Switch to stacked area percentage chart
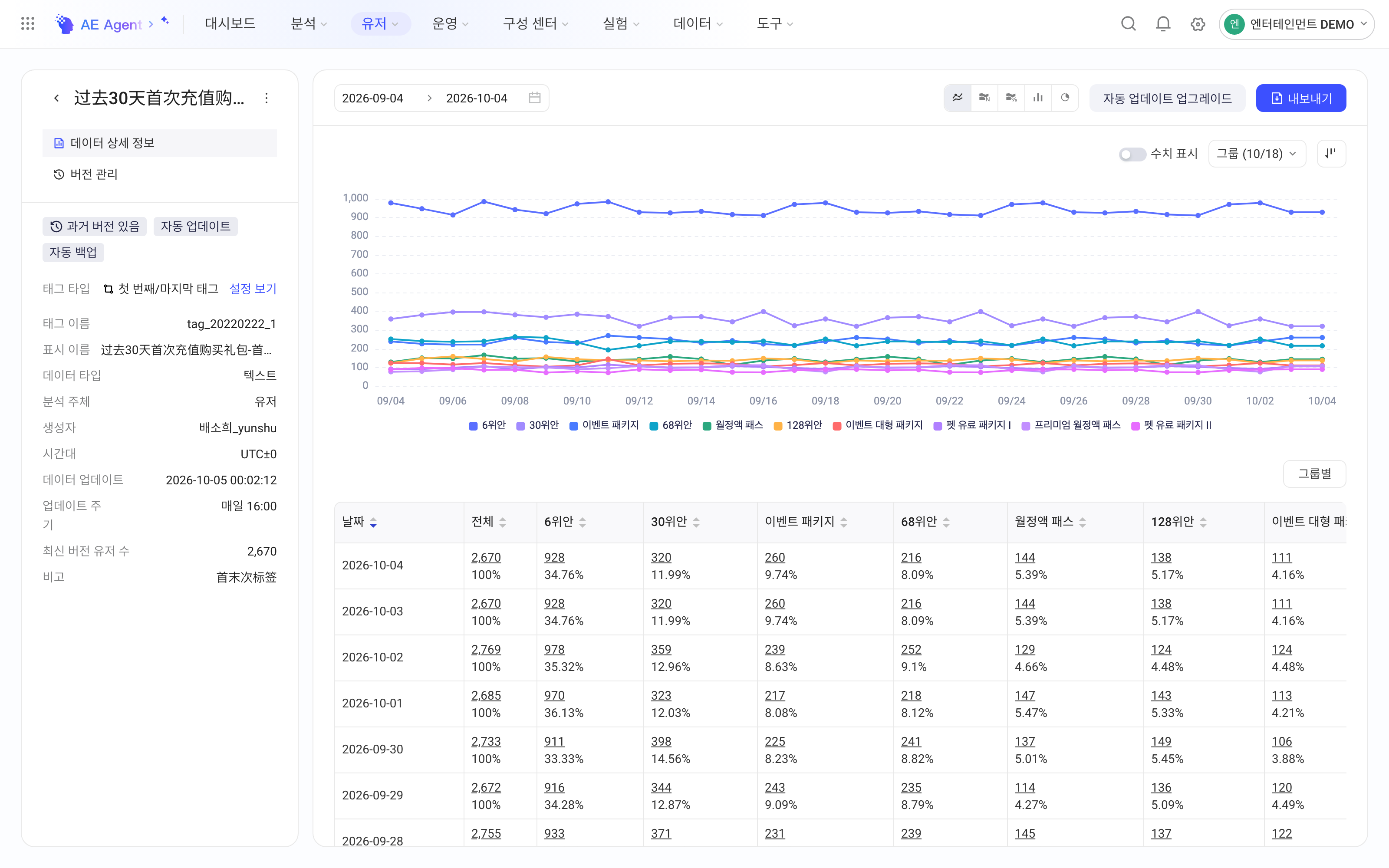Screen dimensions: 1389x868 tap(1011, 98)
